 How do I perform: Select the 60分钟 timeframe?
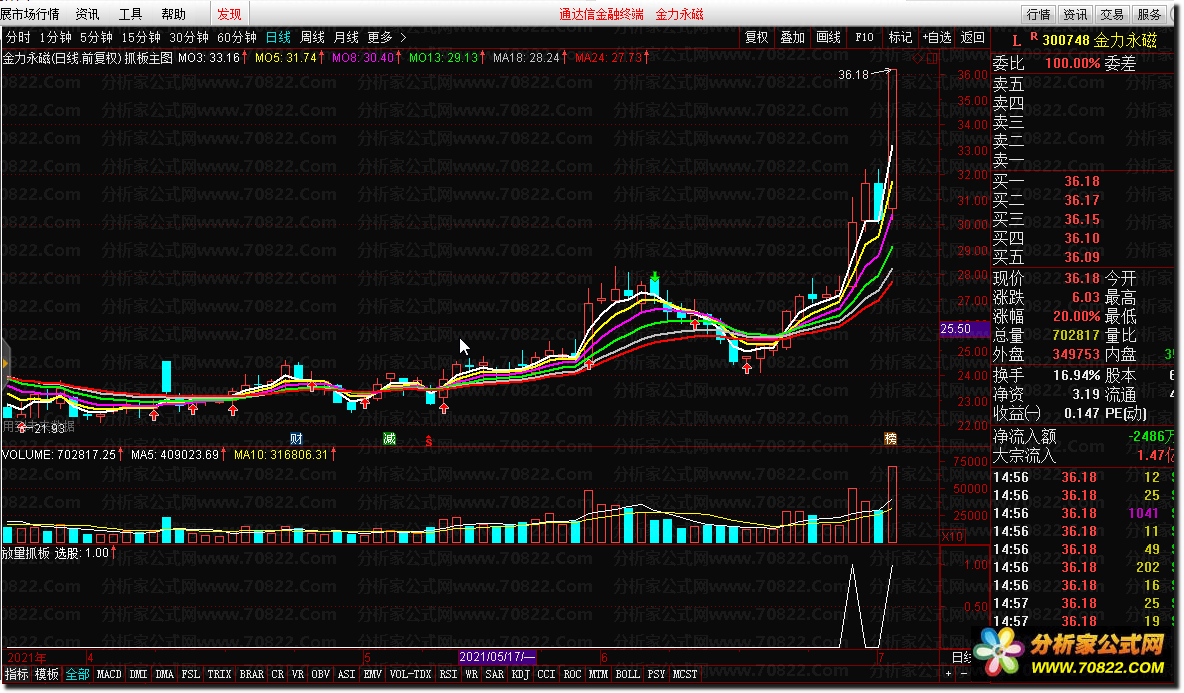click(x=236, y=37)
